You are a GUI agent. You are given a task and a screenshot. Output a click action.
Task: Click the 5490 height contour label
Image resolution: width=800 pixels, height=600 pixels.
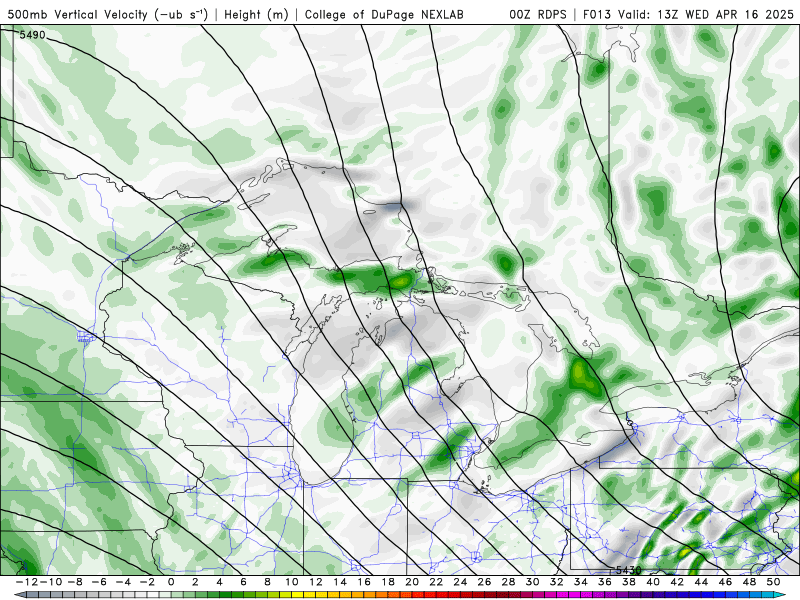[x=32, y=35]
